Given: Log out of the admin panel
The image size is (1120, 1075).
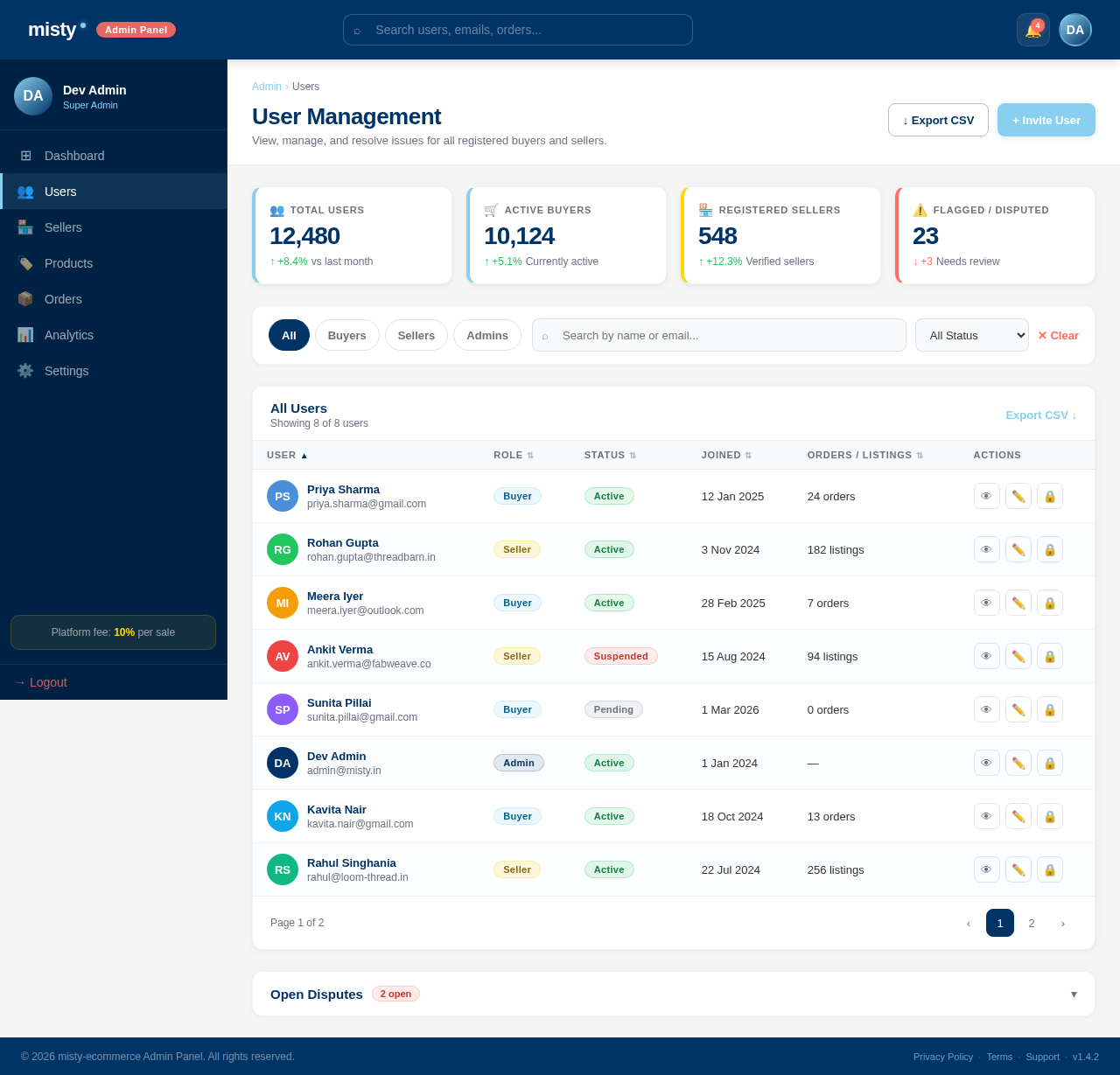Looking at the screenshot, I should click(40, 682).
